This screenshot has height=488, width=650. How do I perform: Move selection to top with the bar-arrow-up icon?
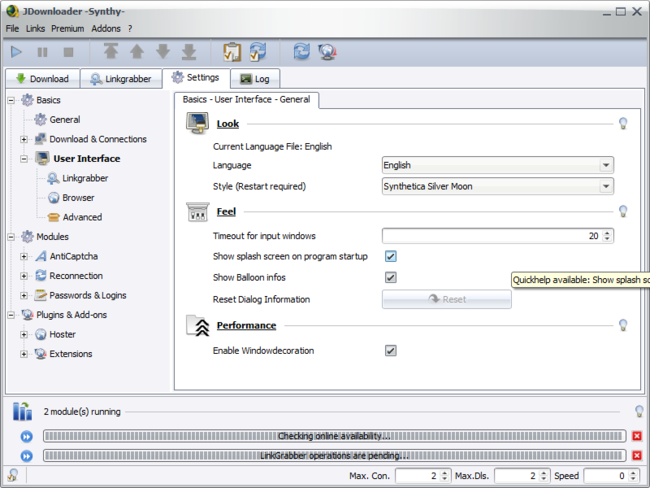(111, 51)
